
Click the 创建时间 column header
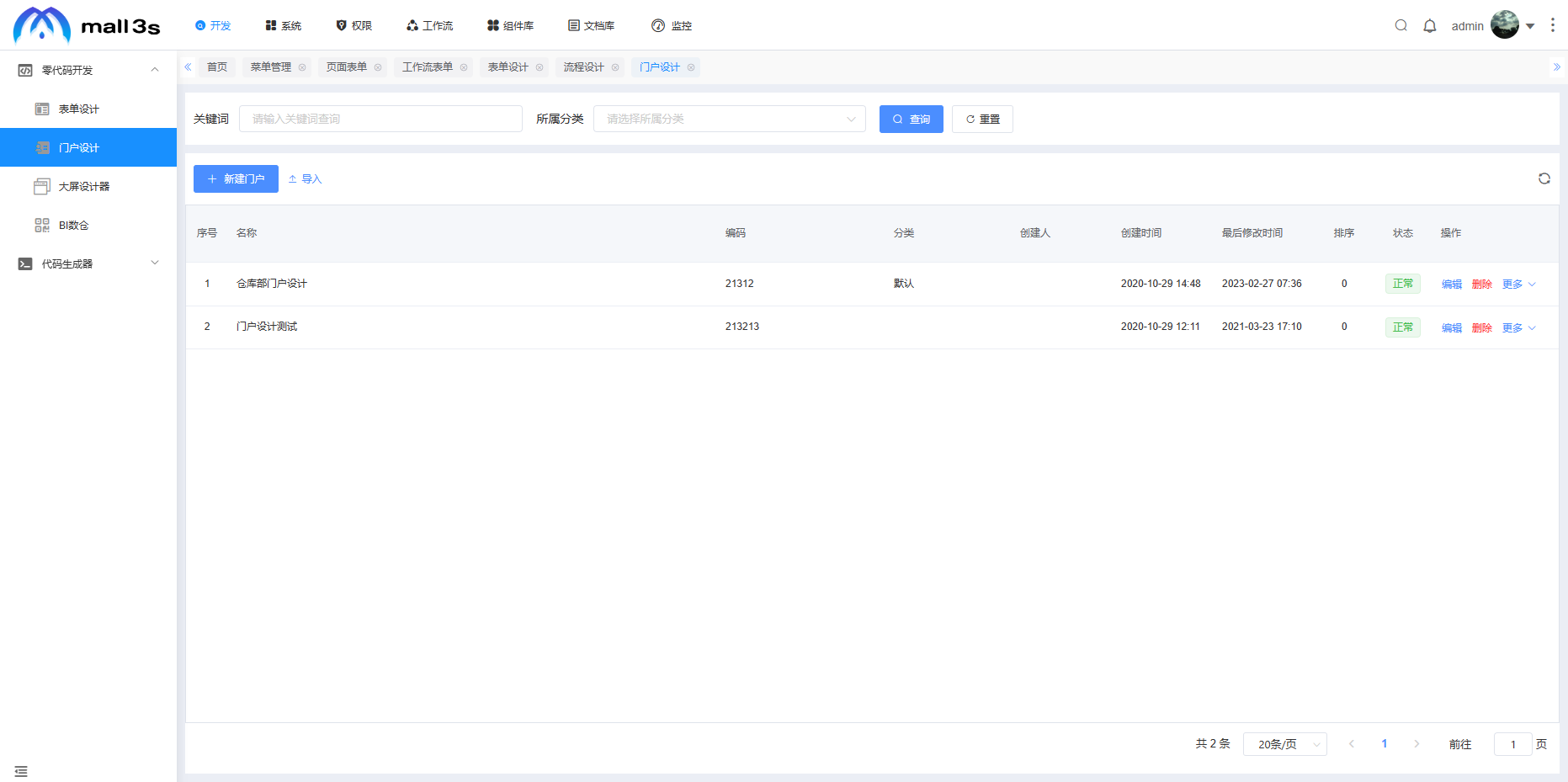click(x=1141, y=233)
